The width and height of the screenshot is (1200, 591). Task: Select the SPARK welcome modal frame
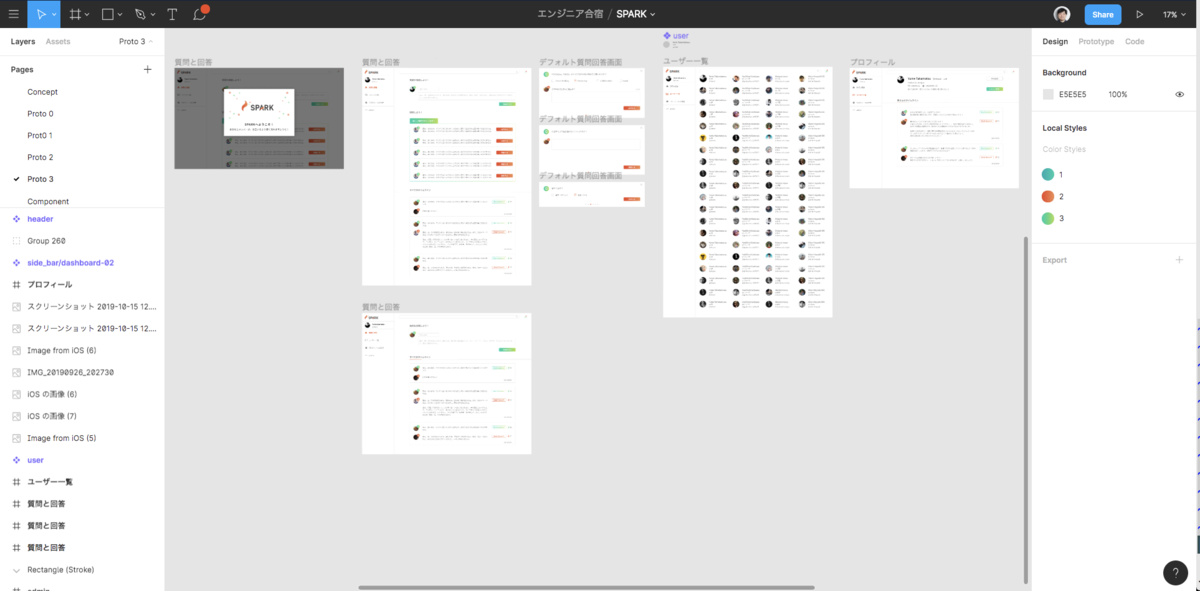[x=259, y=112]
